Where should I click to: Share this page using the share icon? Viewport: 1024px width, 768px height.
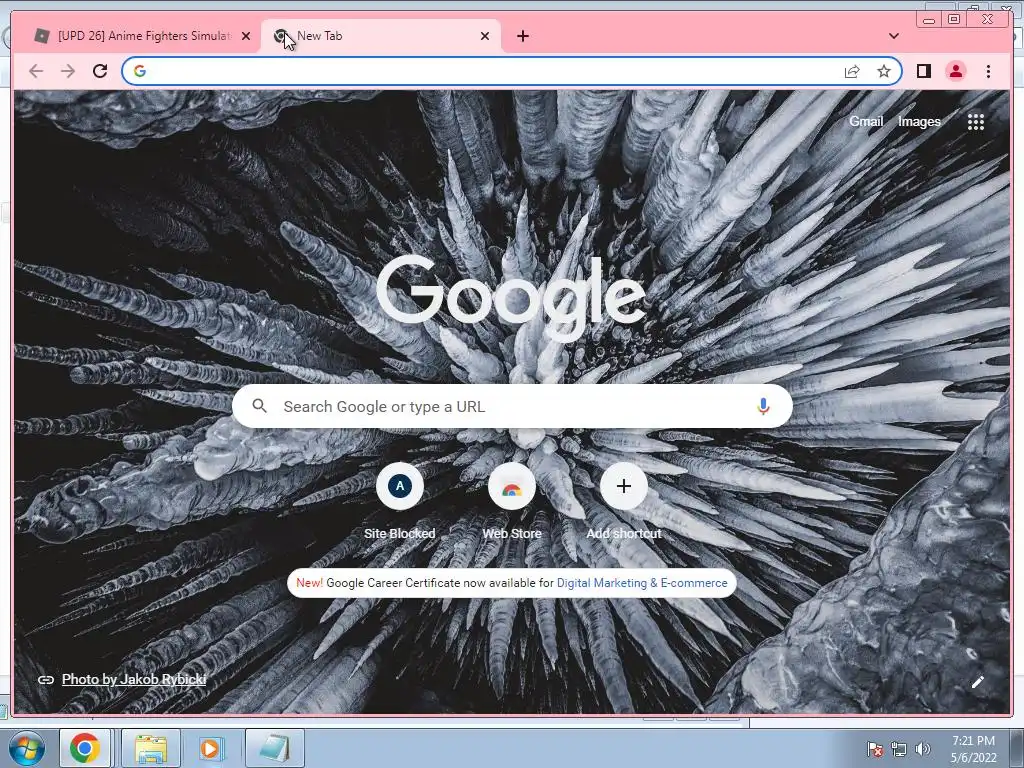(x=852, y=71)
